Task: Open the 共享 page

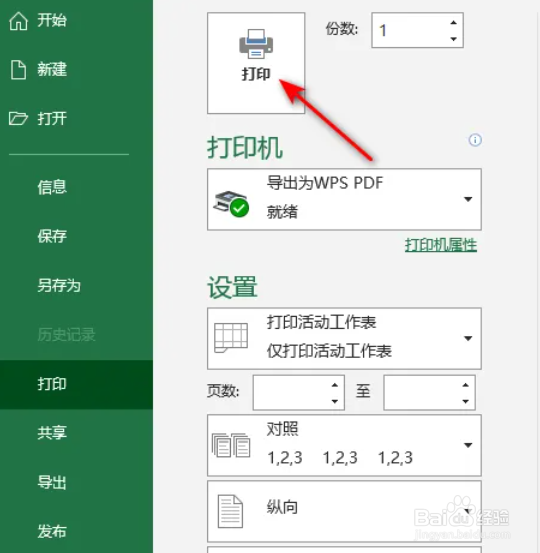Action: coord(52,433)
